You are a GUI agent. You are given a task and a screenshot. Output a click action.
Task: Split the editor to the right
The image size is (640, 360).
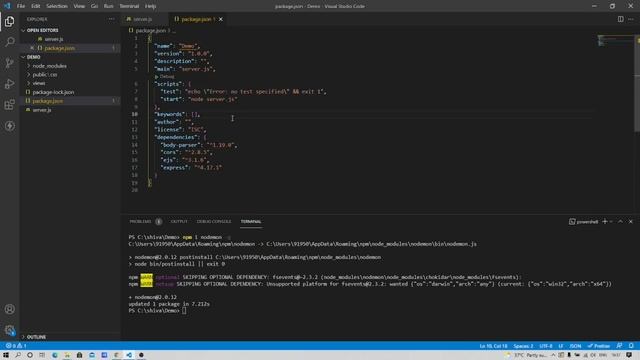(x=620, y=19)
